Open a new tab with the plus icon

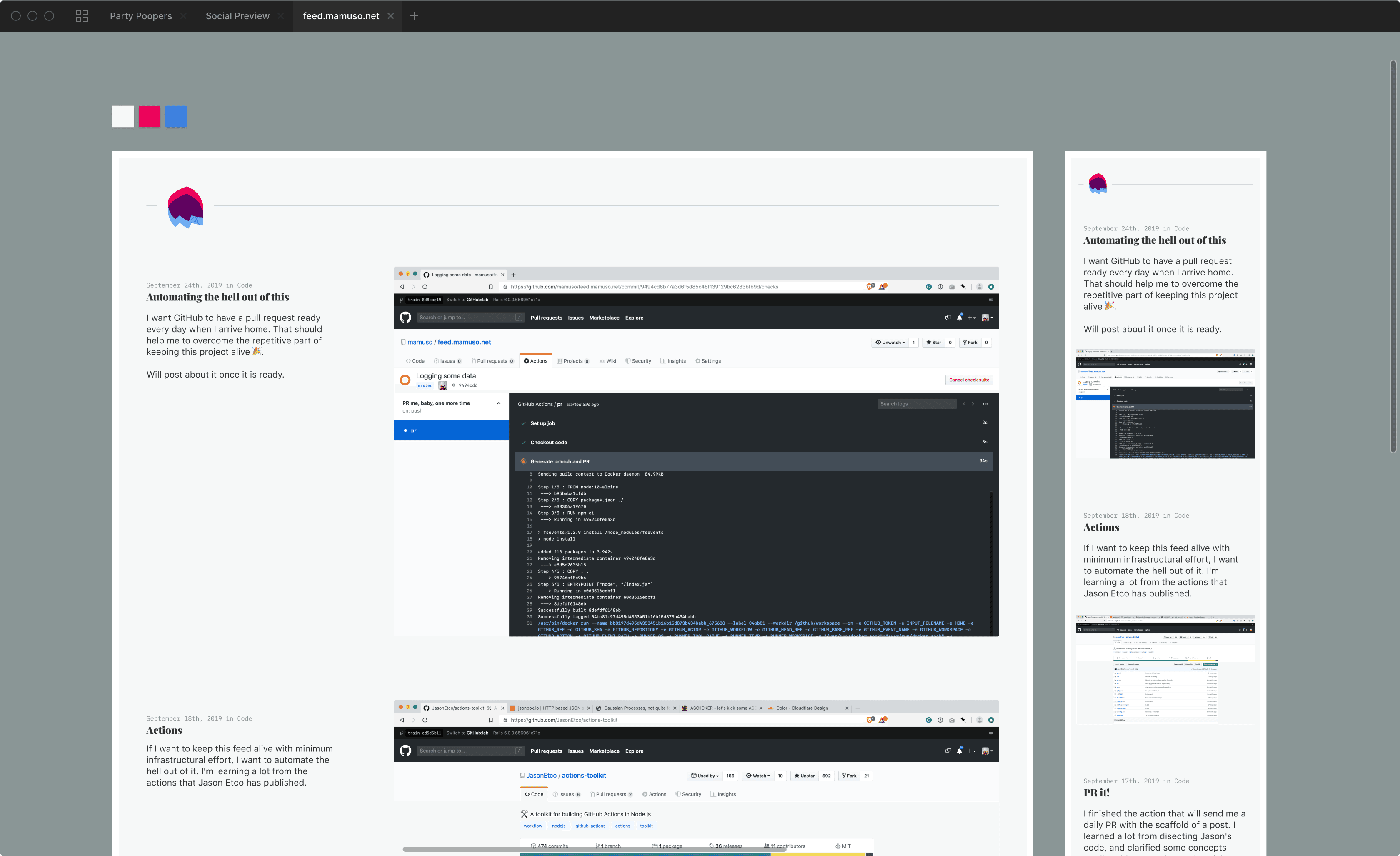point(414,16)
